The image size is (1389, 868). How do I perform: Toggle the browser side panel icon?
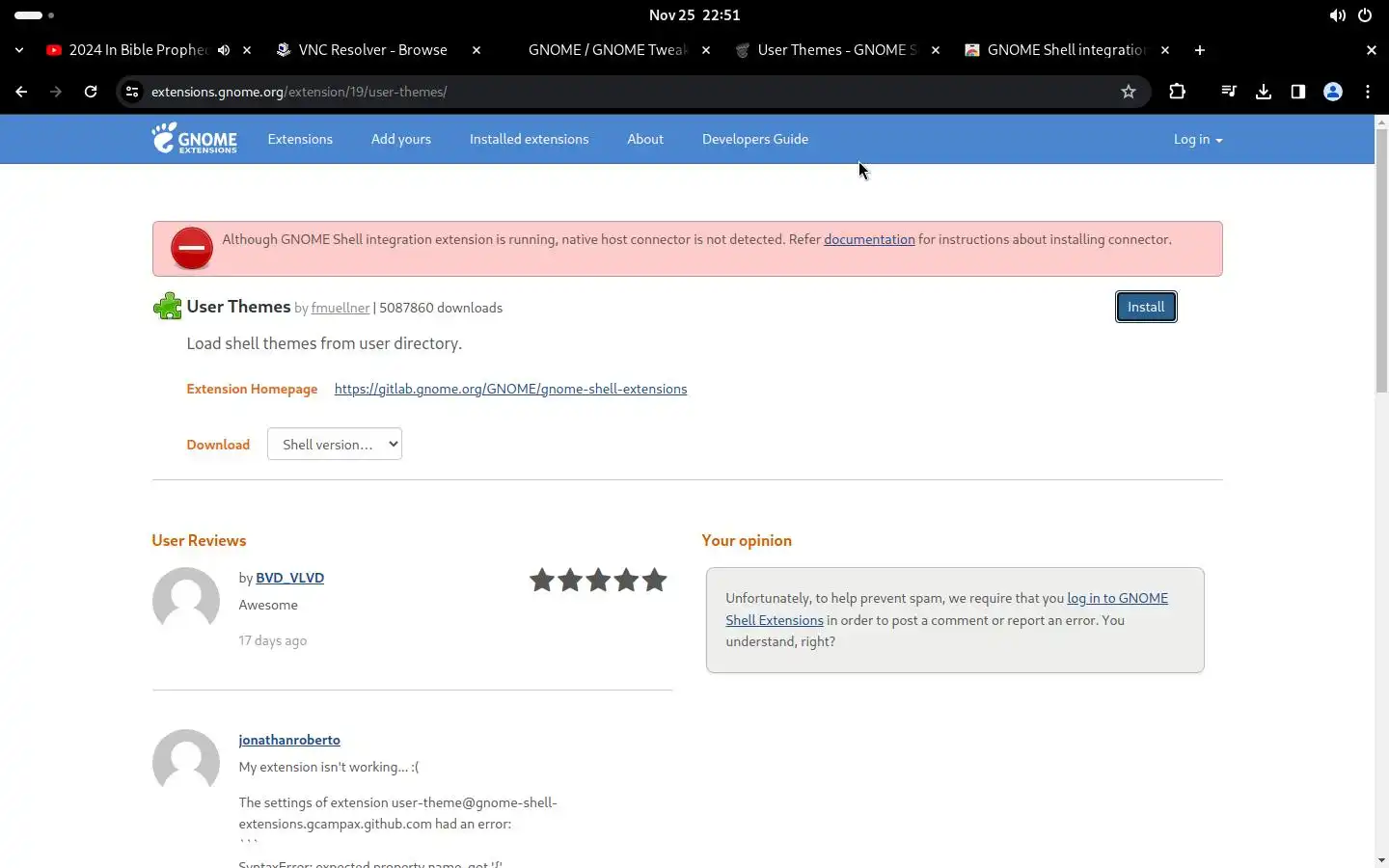[x=1298, y=92]
